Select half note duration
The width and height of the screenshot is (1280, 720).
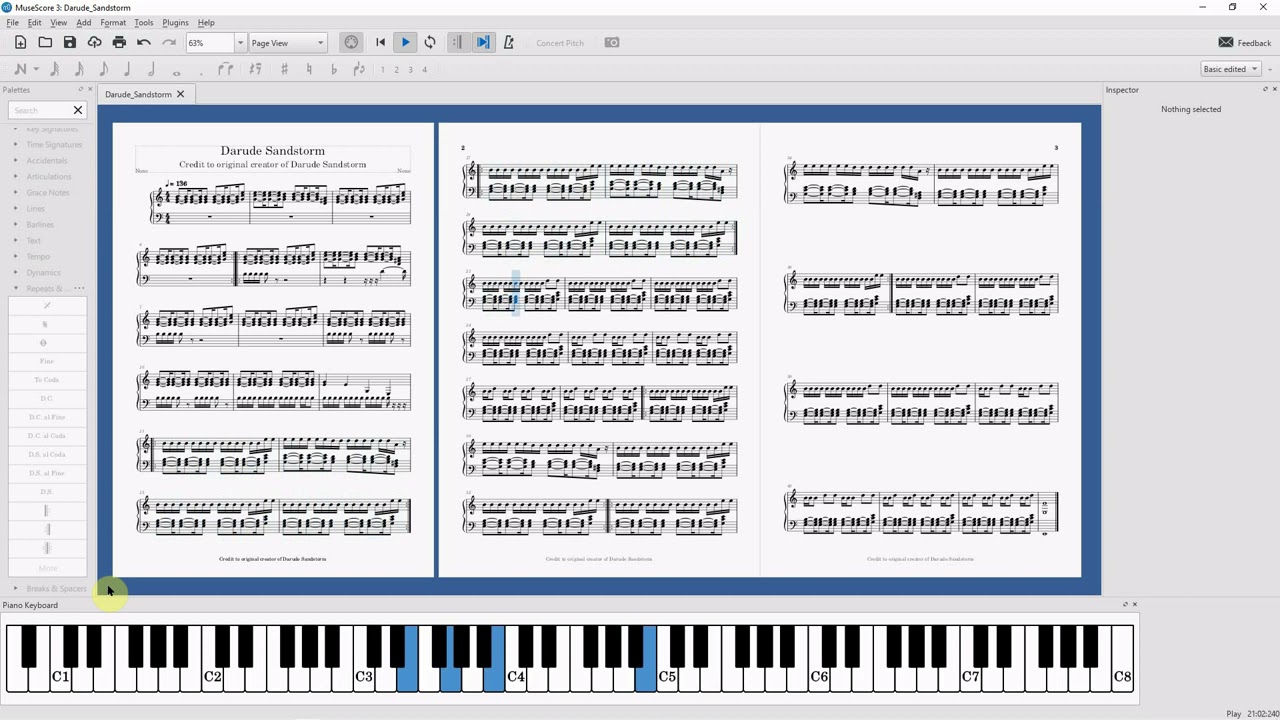(x=151, y=69)
